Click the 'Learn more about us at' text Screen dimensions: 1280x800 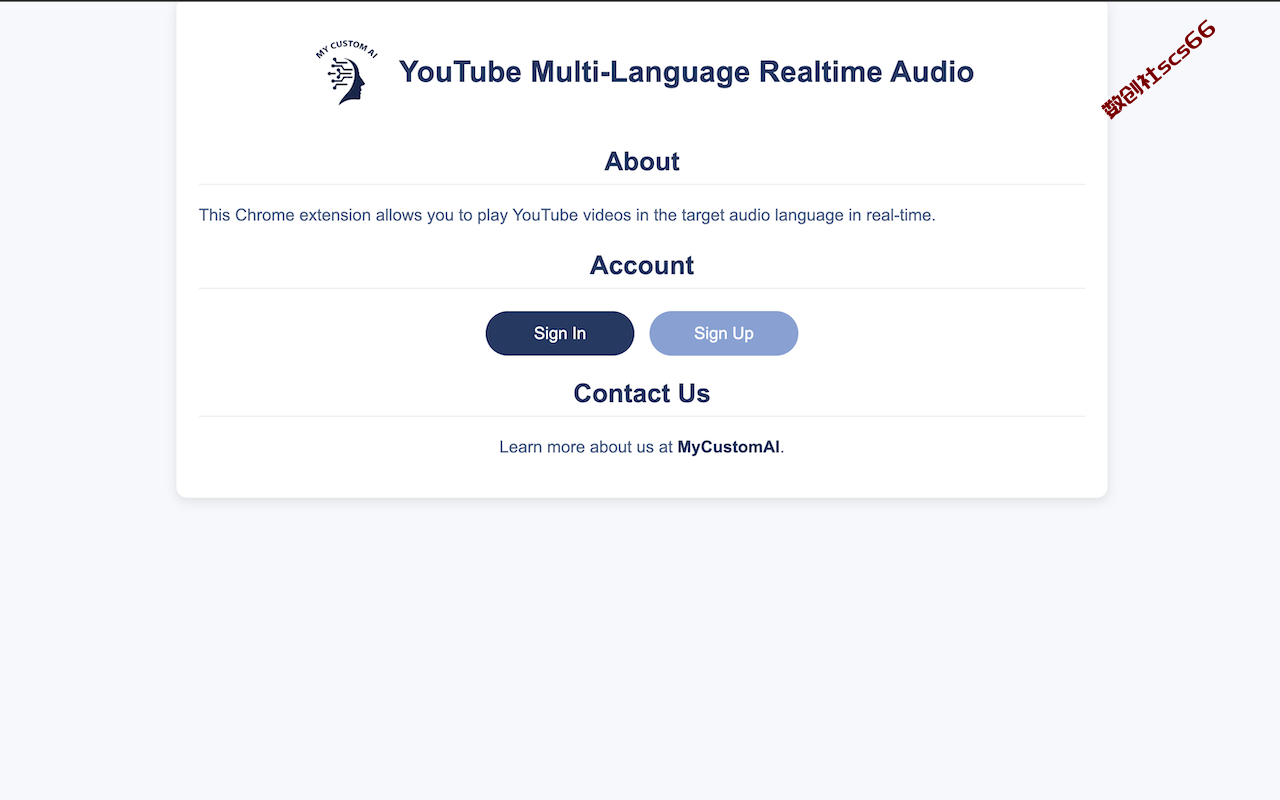(586, 447)
